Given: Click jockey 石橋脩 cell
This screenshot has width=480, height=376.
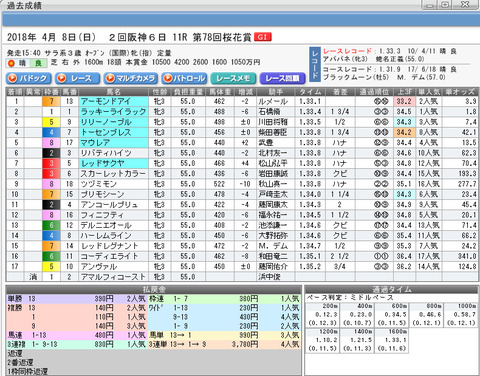Looking at the screenshot, I should (275, 112).
